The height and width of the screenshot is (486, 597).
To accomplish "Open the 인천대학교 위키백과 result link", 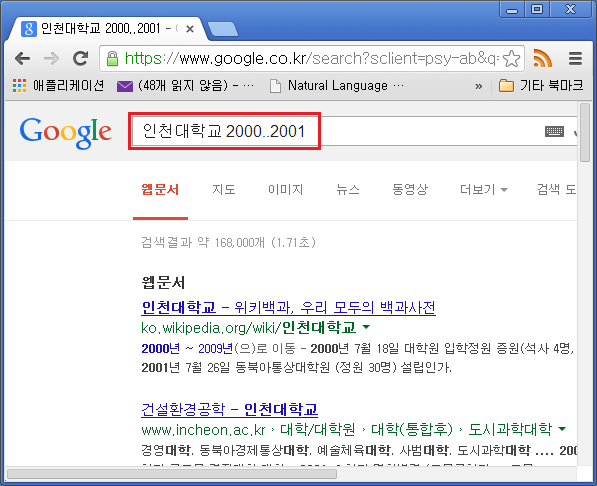I will pyautogui.click(x=288, y=307).
